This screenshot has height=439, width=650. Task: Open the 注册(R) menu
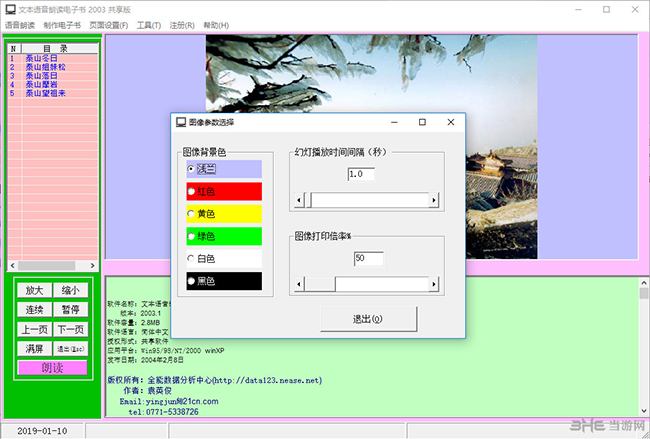[x=182, y=25]
